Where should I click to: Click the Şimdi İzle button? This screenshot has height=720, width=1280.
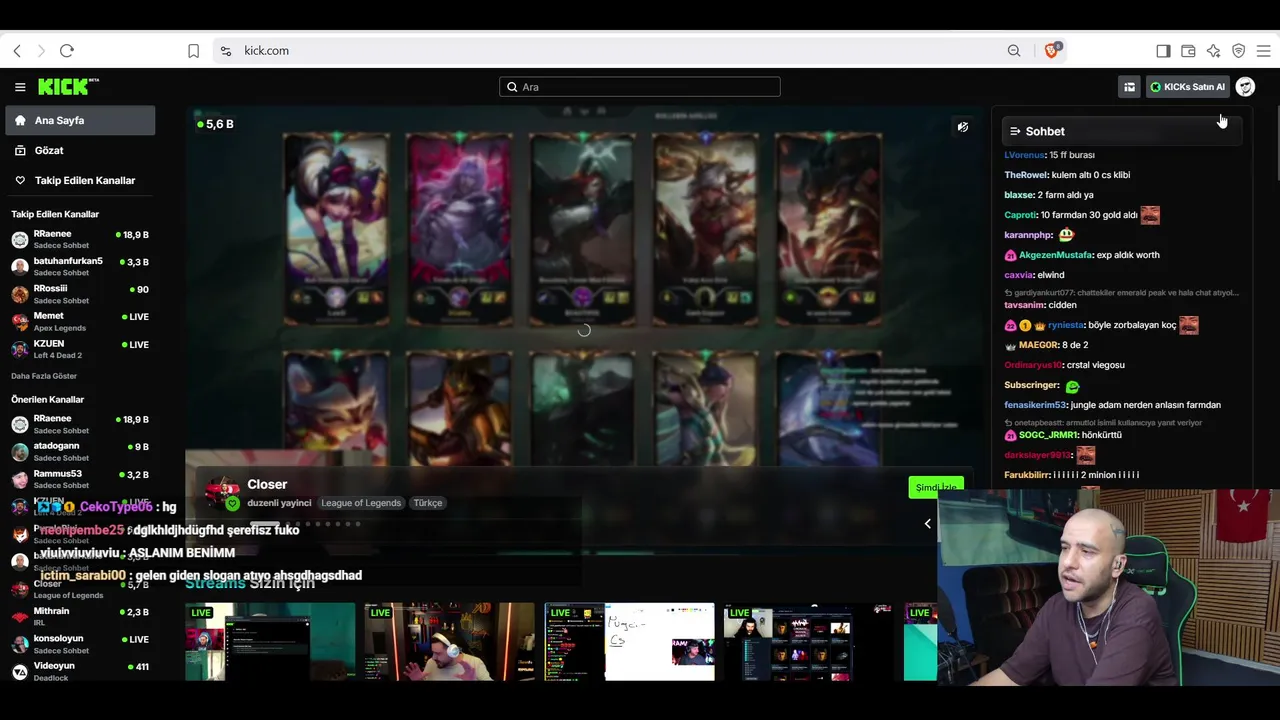tap(937, 487)
